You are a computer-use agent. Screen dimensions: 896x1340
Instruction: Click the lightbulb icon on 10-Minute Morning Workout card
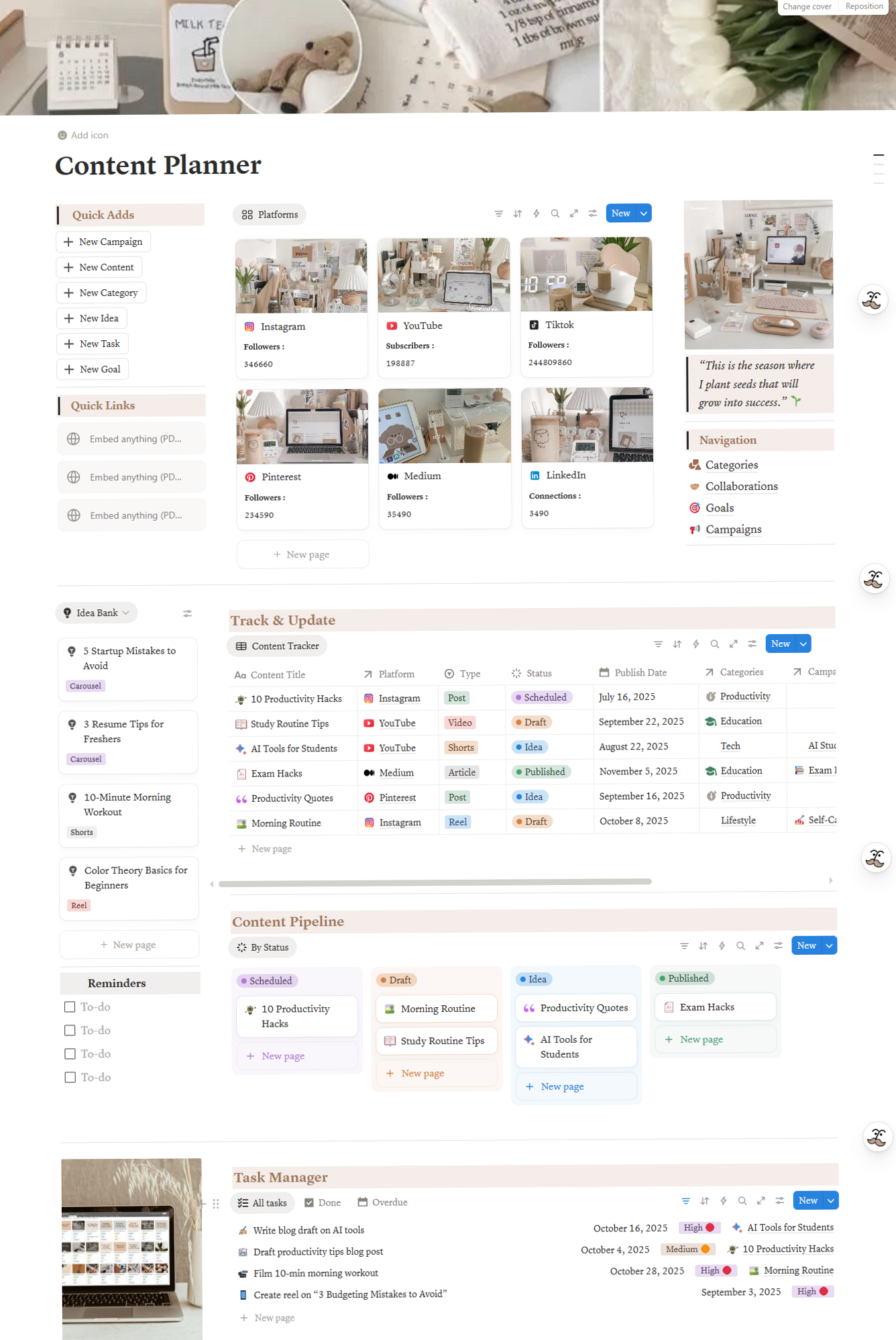point(72,797)
